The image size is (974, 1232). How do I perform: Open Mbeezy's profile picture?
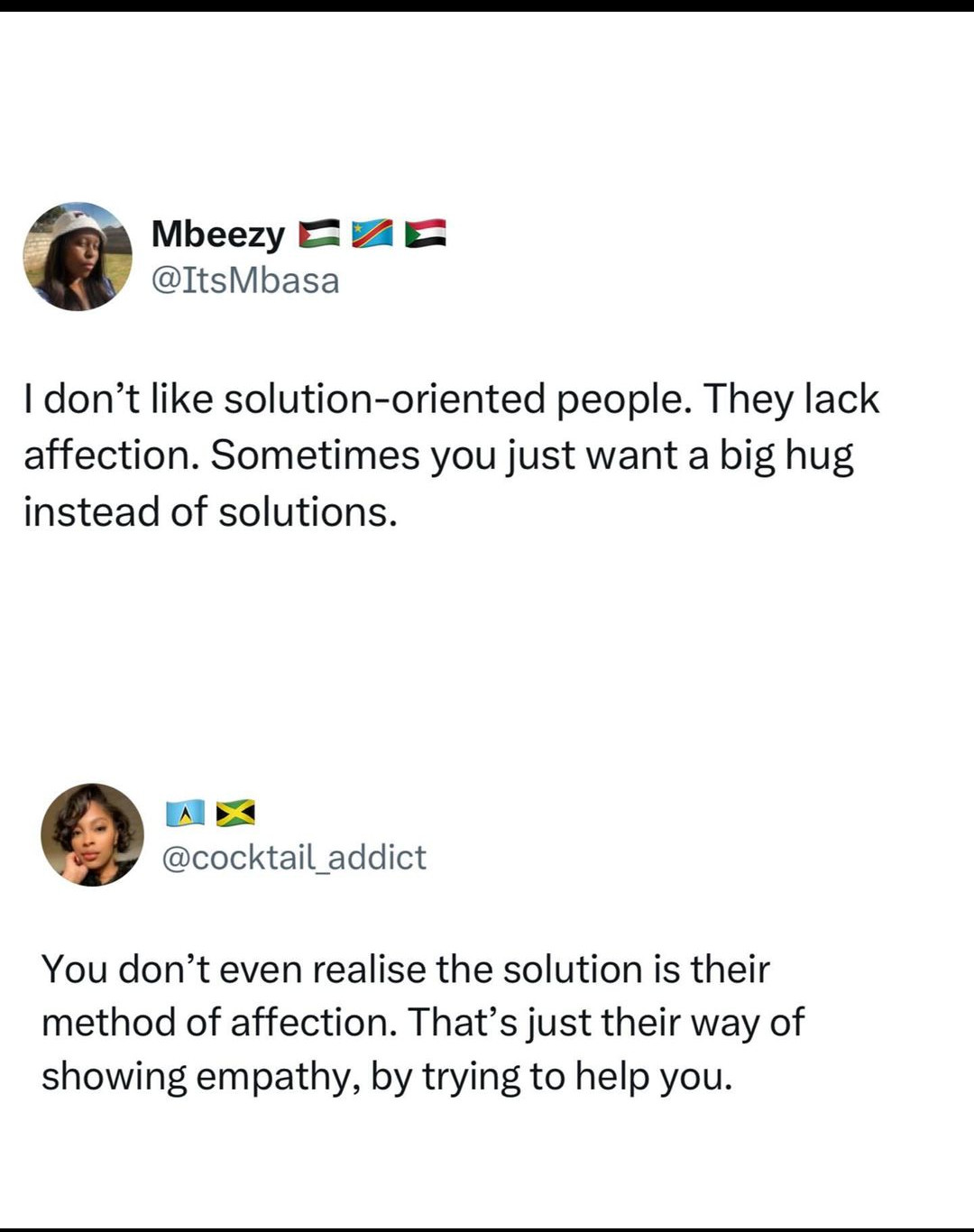[x=78, y=257]
